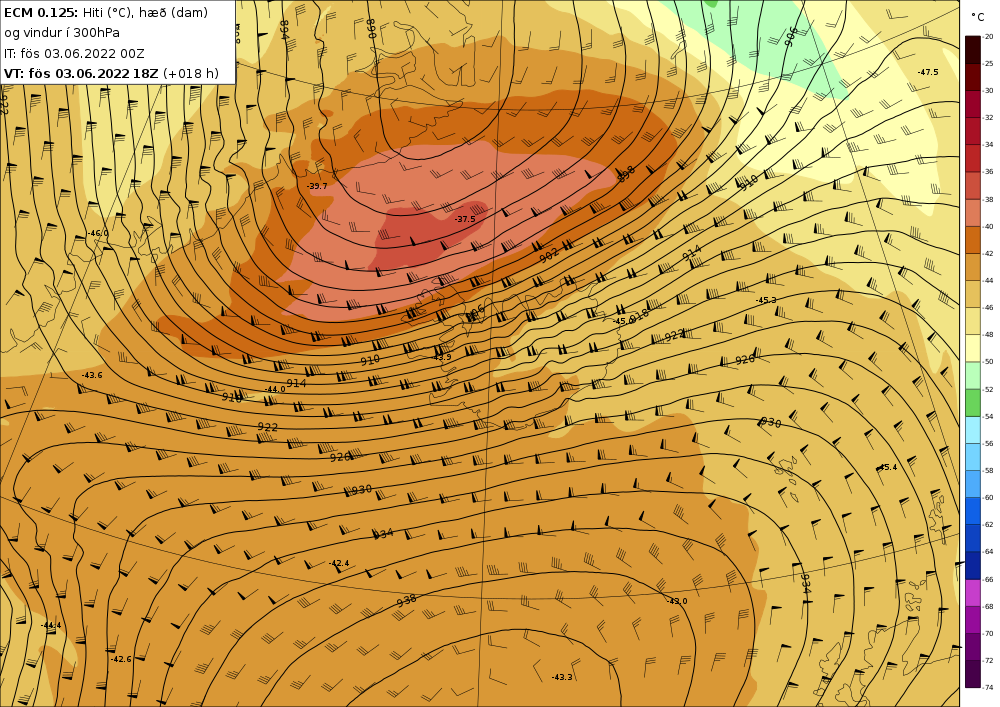
Task: Click the -43.6 temperature label on the map
Action: pyautogui.click(x=92, y=375)
